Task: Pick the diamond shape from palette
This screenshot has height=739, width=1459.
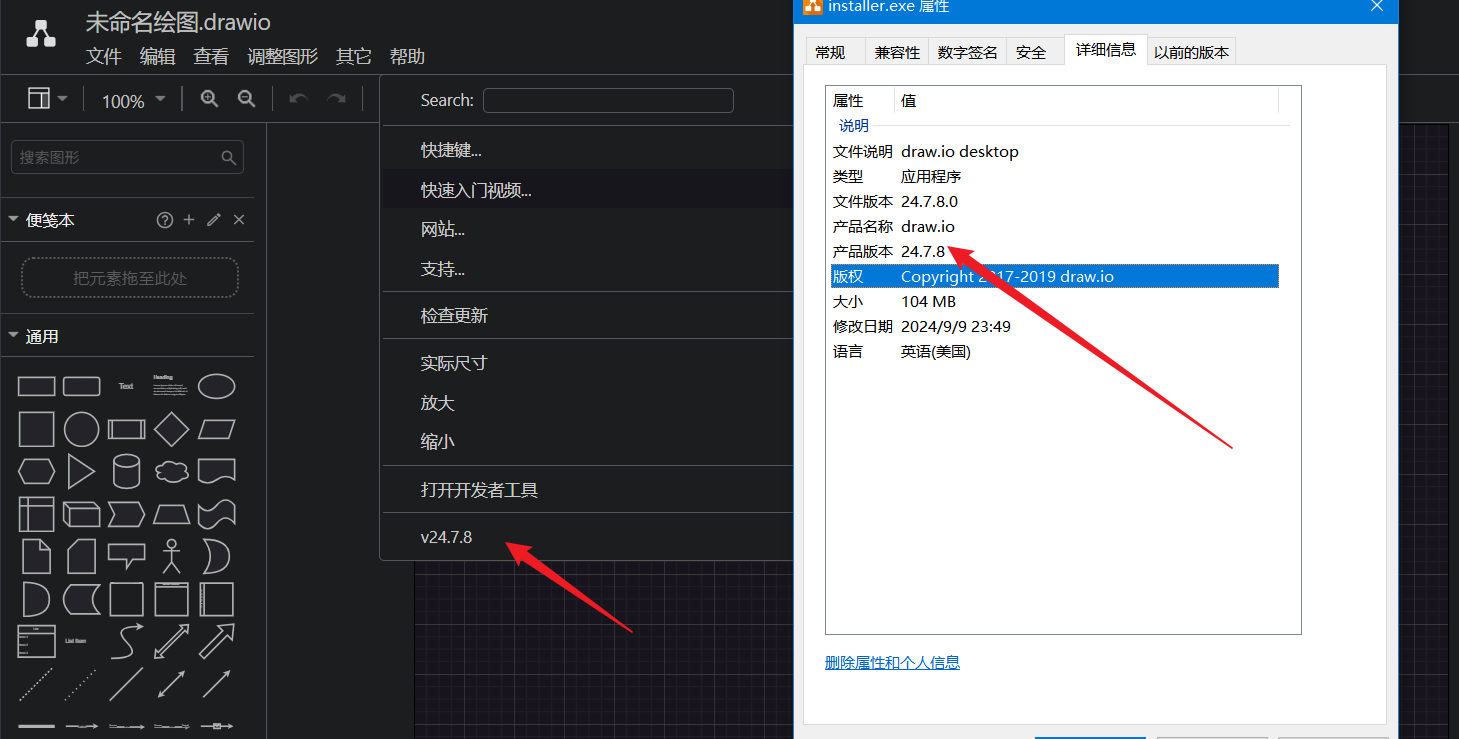Action: [x=172, y=429]
